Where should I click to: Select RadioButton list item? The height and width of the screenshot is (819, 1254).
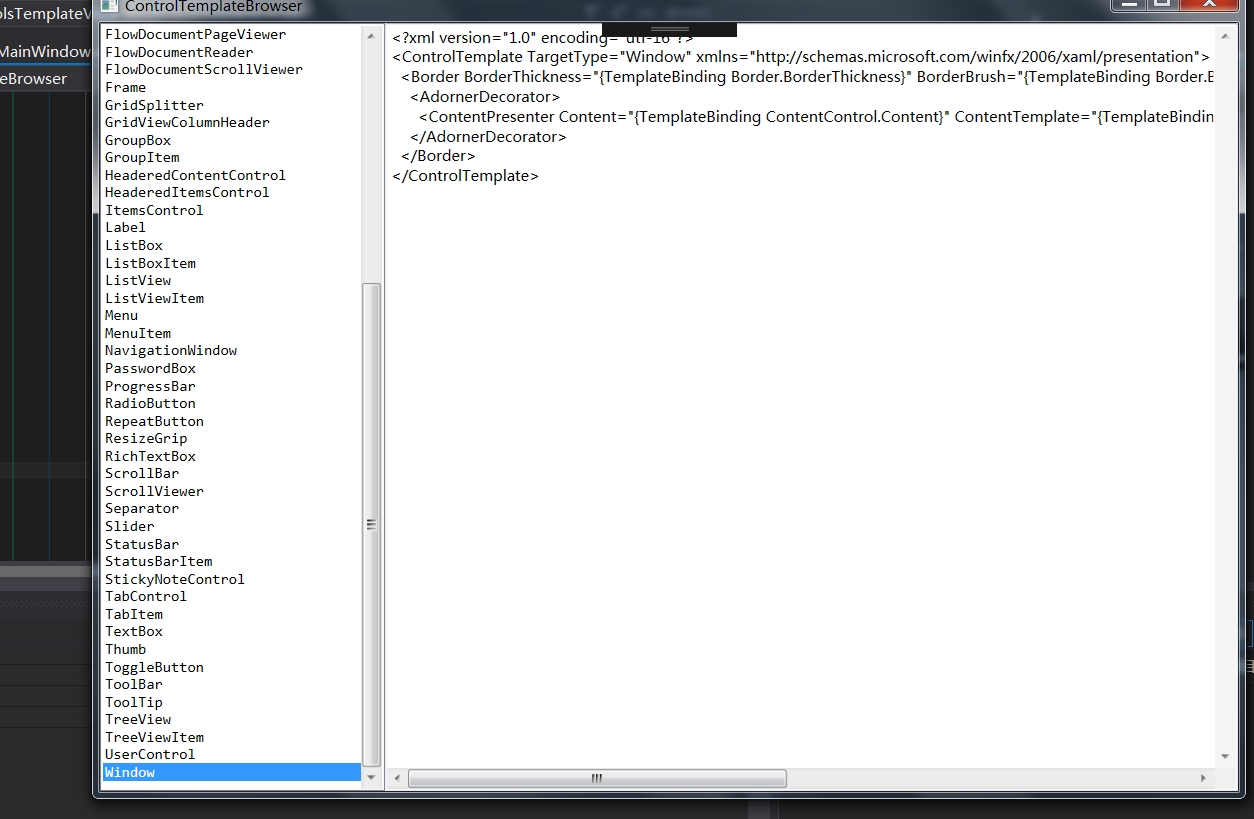232,403
